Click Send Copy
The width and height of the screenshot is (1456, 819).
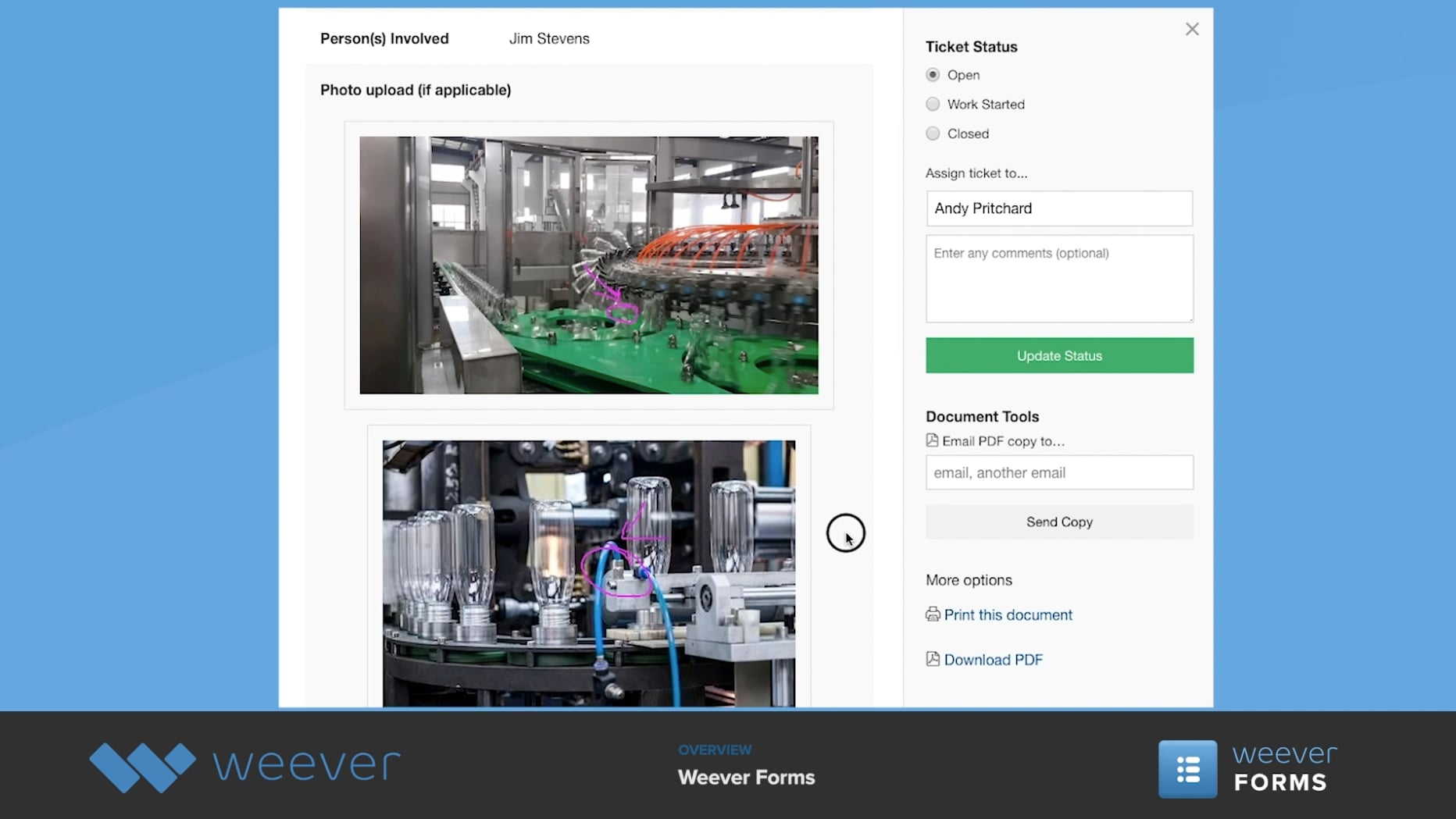1058,522
